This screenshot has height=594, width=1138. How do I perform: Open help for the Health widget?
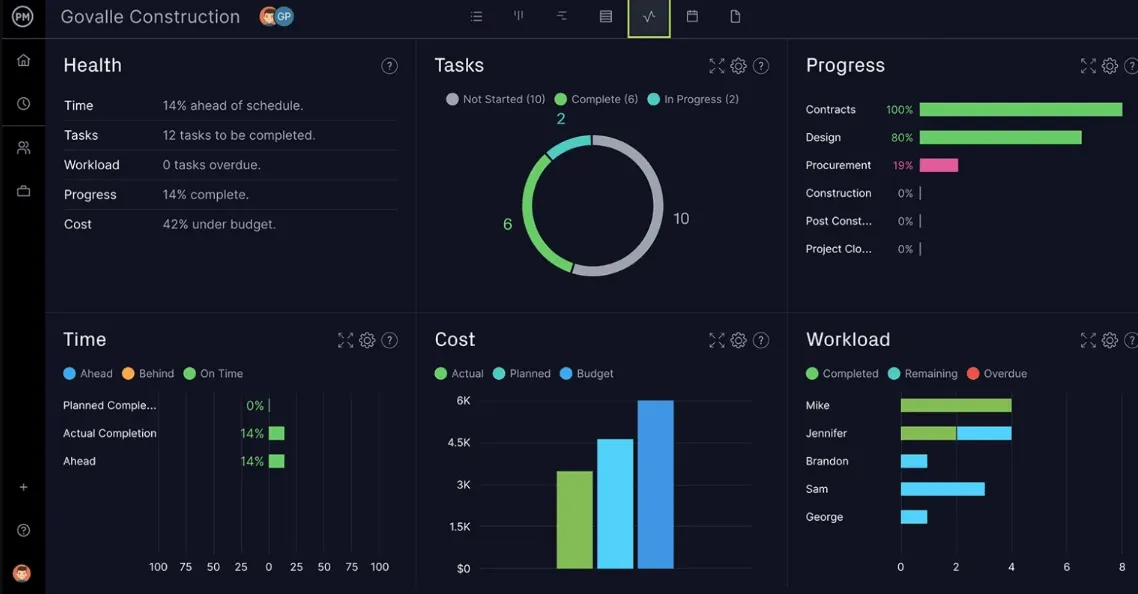[x=390, y=66]
